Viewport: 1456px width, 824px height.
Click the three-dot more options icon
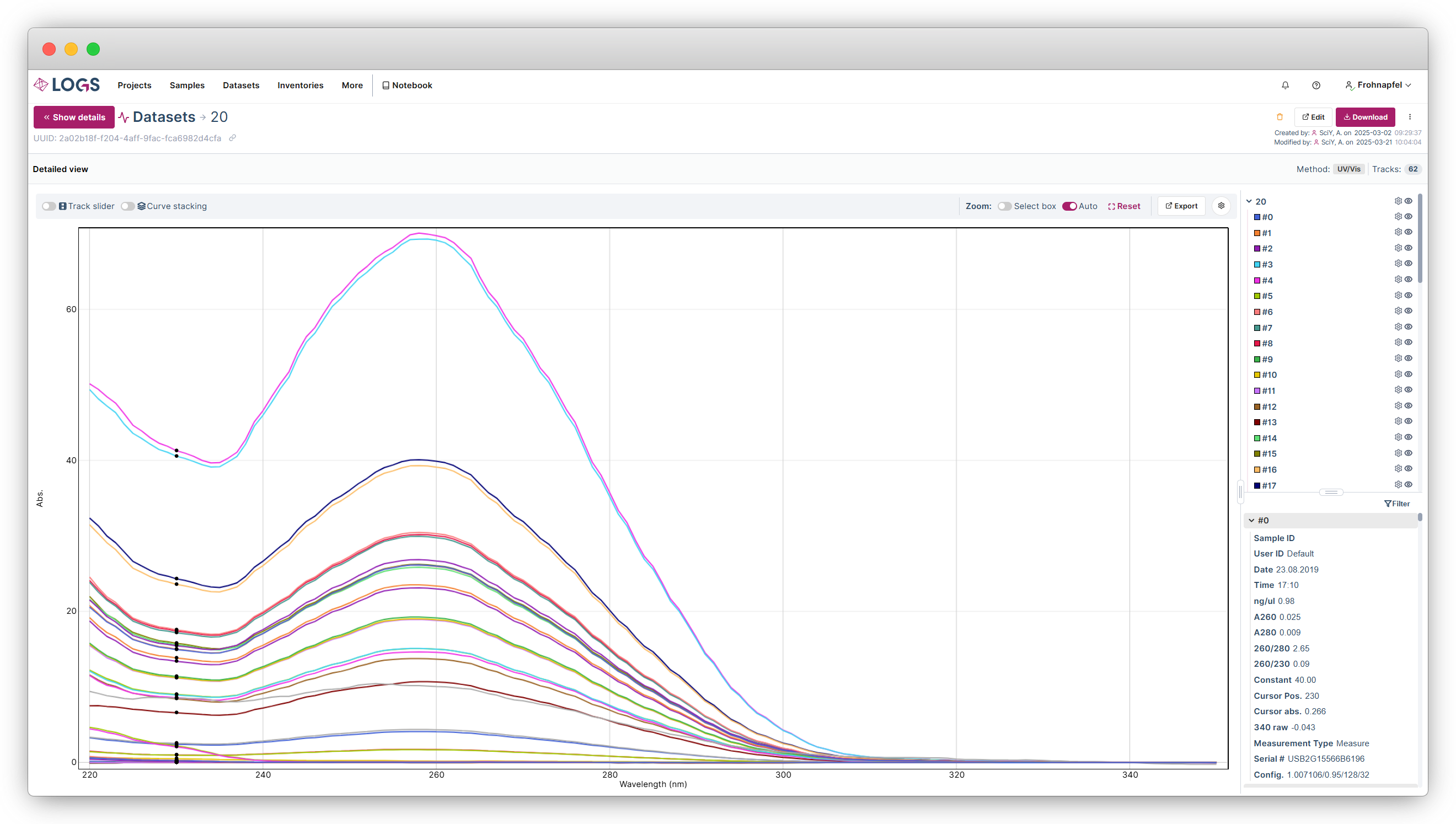pos(1410,117)
